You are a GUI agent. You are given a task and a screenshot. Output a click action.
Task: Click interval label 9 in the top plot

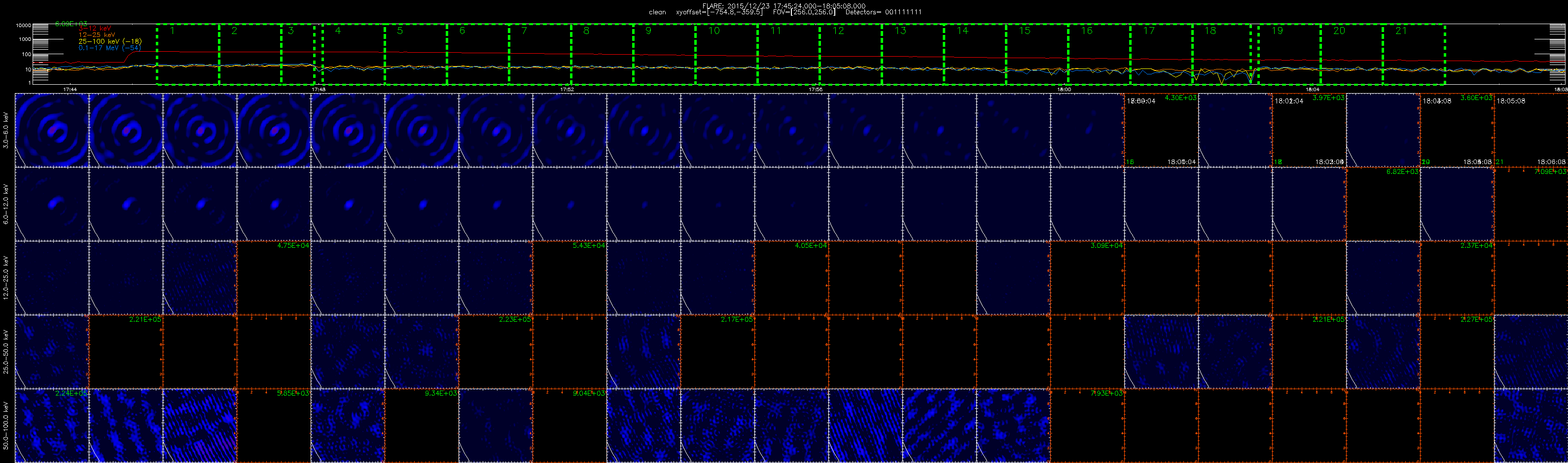pyautogui.click(x=648, y=31)
